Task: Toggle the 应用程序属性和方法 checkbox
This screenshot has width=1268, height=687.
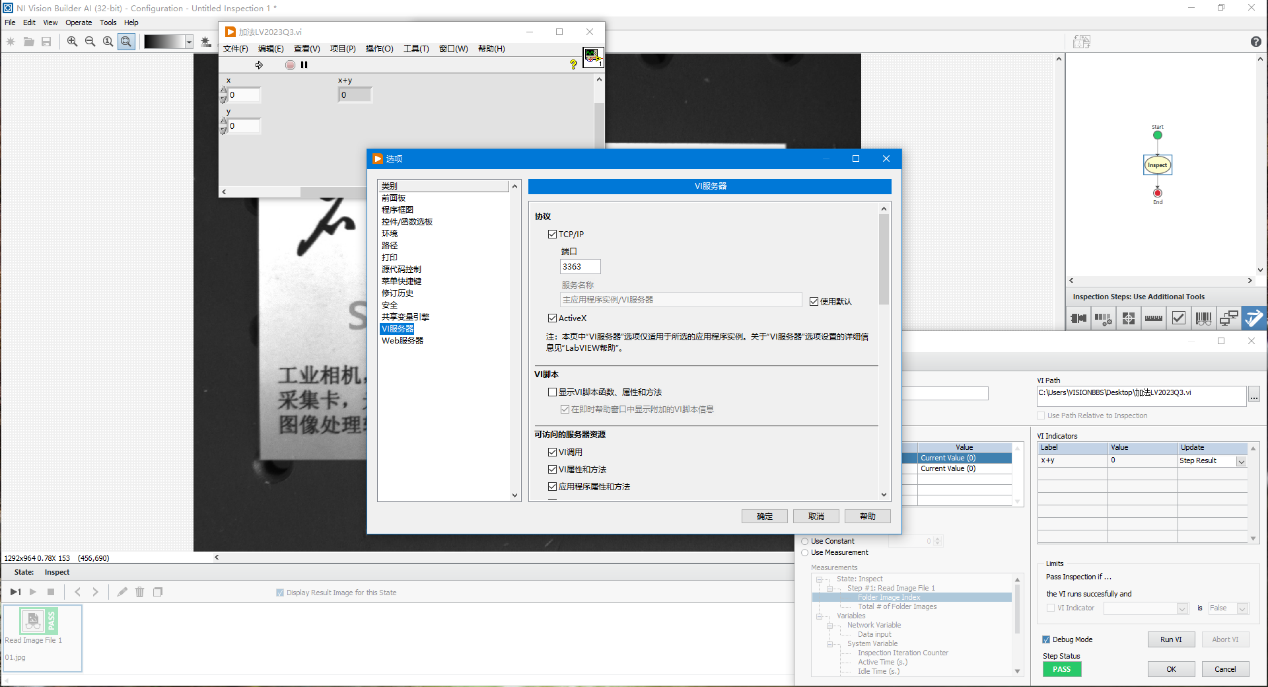Action: pos(552,486)
